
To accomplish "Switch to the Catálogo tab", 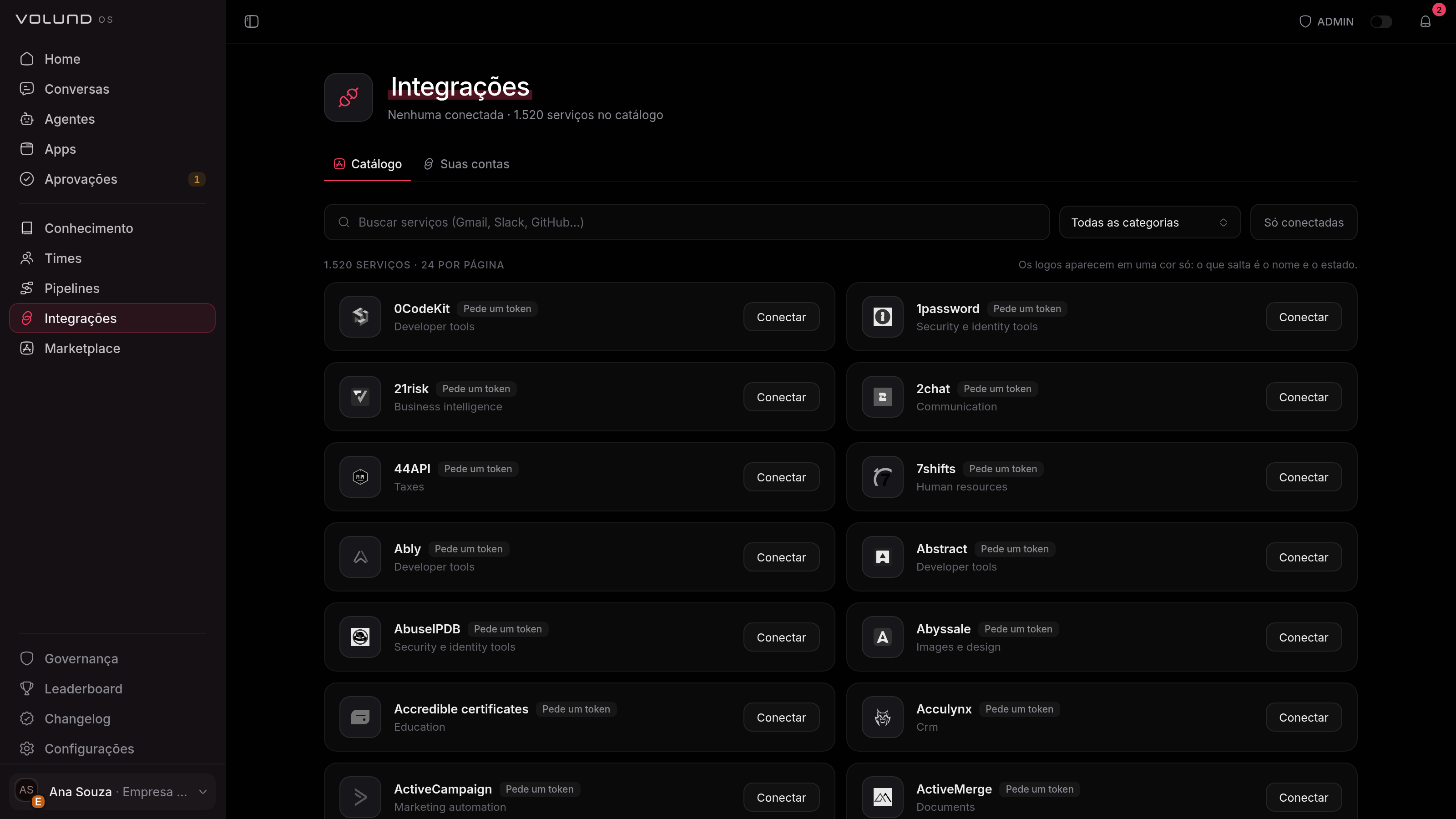I will [x=367, y=164].
